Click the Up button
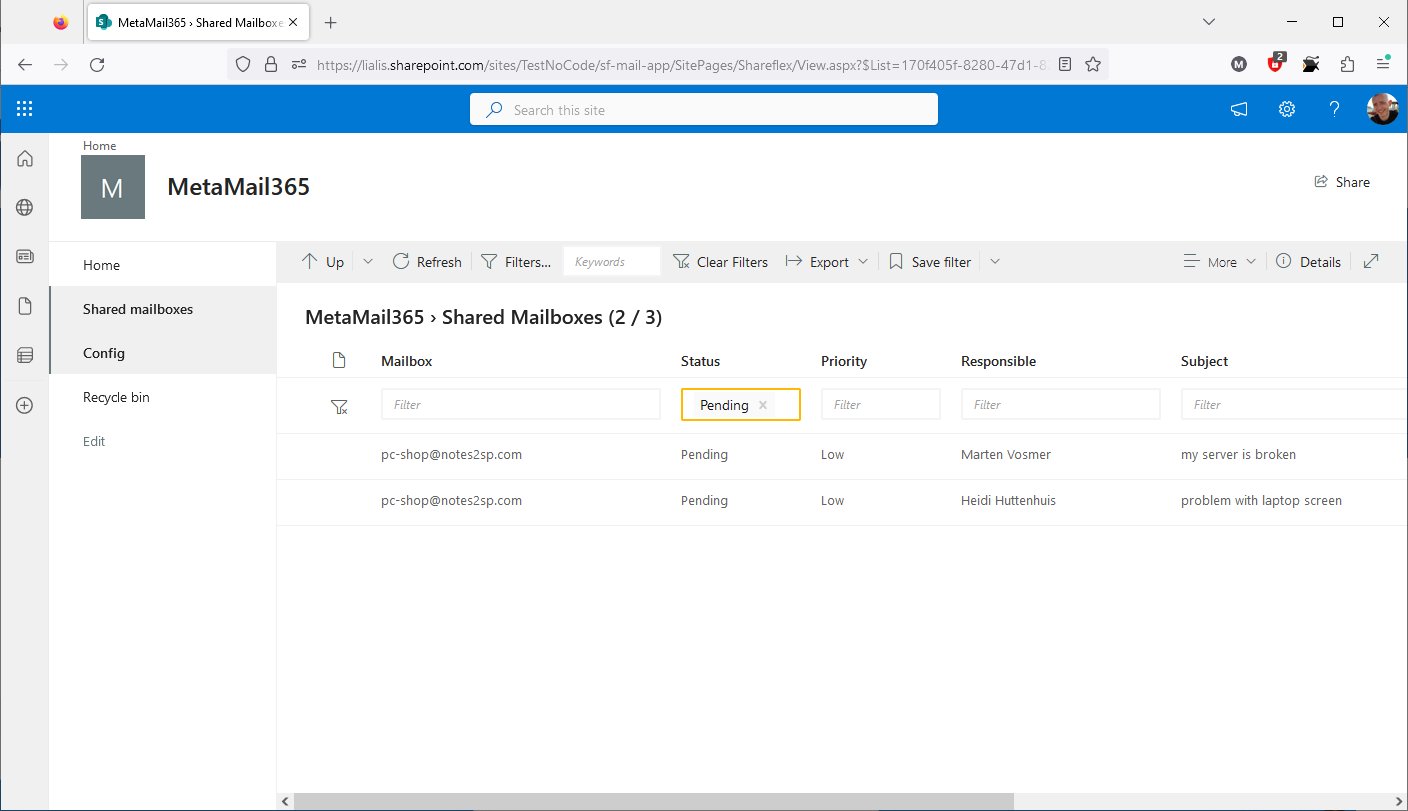Screen dimensions: 1408x811 [x=323, y=262]
